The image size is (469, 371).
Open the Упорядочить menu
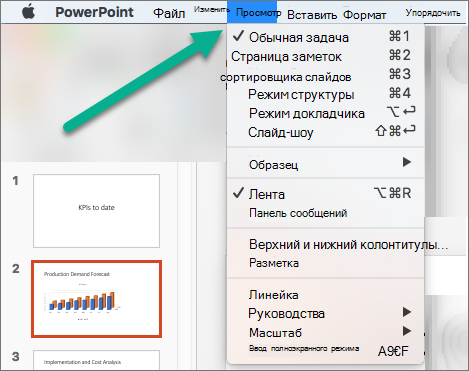point(433,13)
